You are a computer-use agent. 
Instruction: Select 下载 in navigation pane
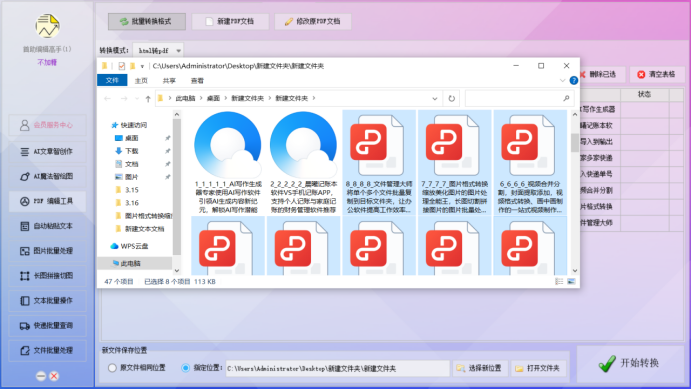pyautogui.click(x=131, y=151)
